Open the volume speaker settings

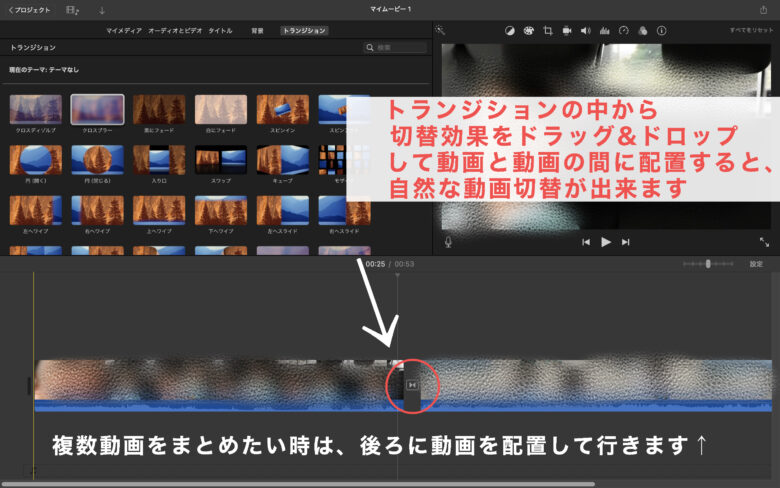pos(585,31)
